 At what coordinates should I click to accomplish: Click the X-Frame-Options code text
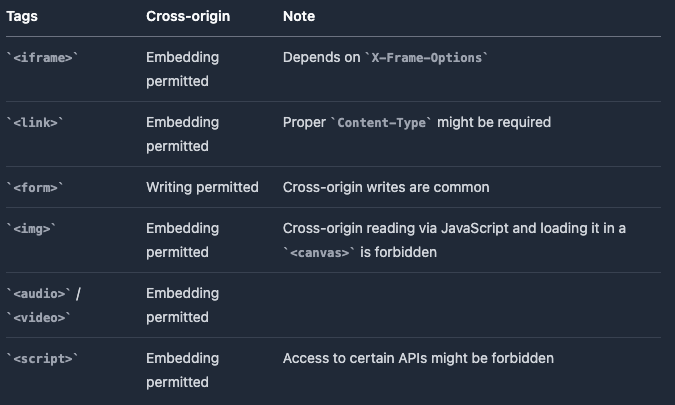click(428, 58)
